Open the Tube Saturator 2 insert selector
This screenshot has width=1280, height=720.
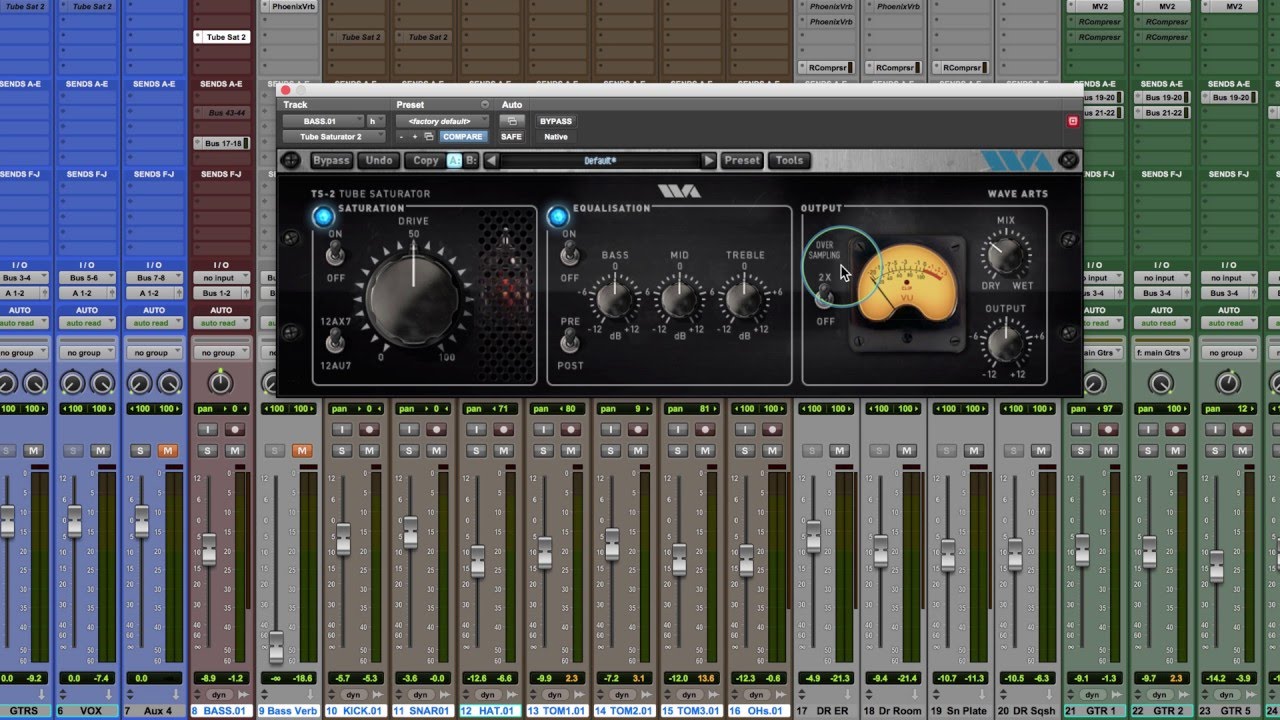333,137
